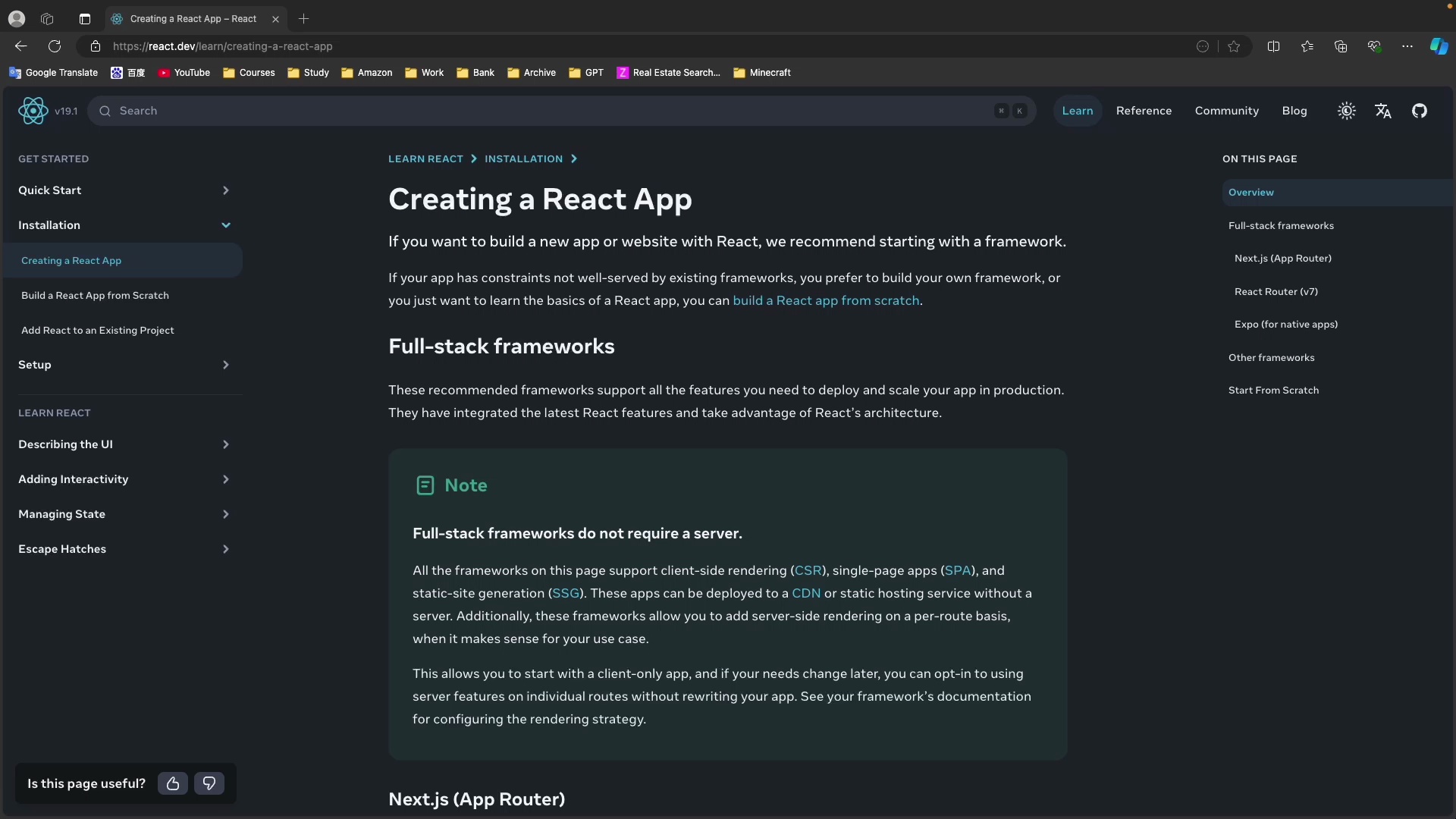The image size is (1456, 819).
Task: Open the browser favorites list icon
Action: pyautogui.click(x=1307, y=46)
